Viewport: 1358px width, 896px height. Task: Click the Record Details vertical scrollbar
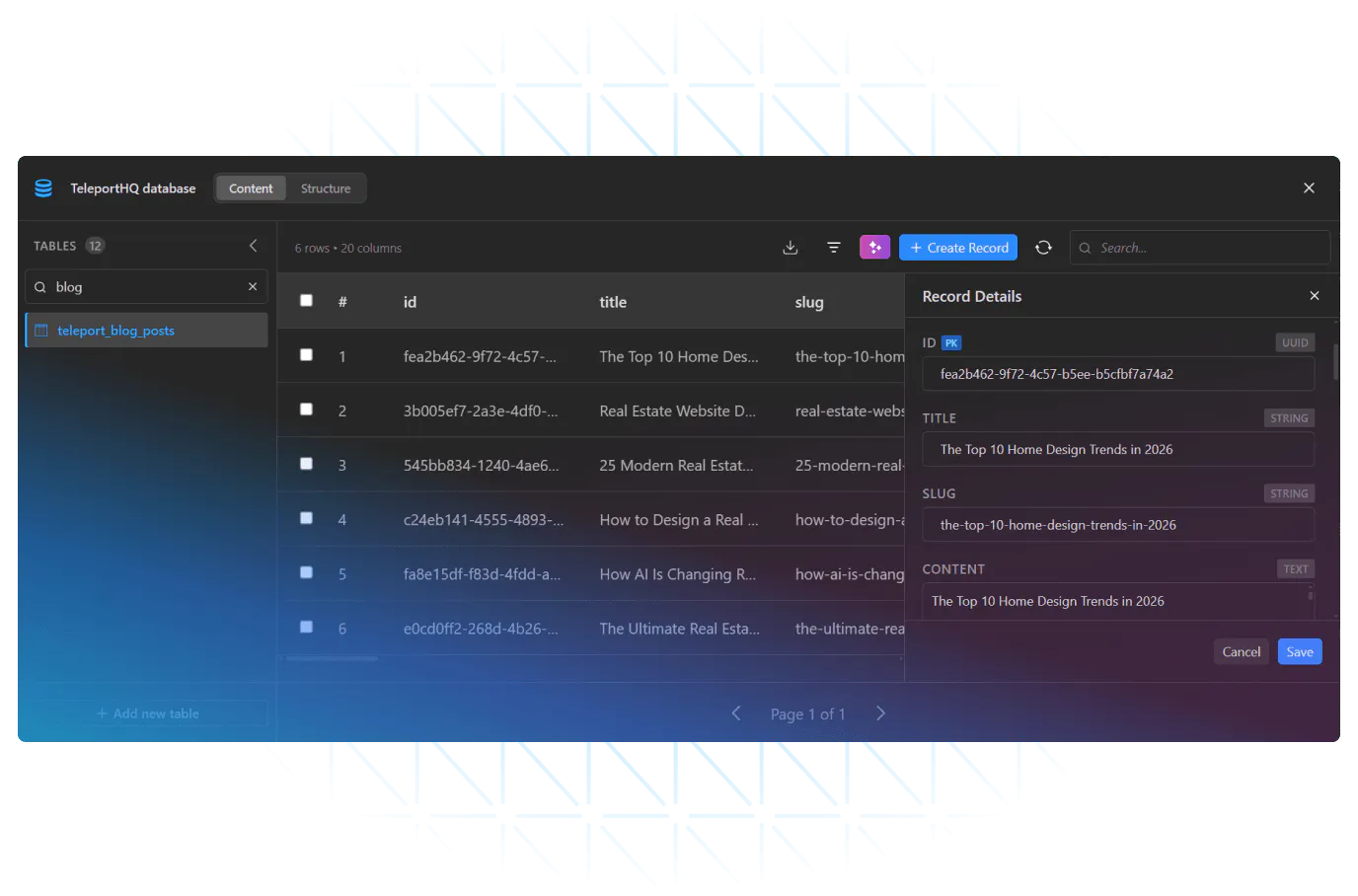(x=1336, y=362)
